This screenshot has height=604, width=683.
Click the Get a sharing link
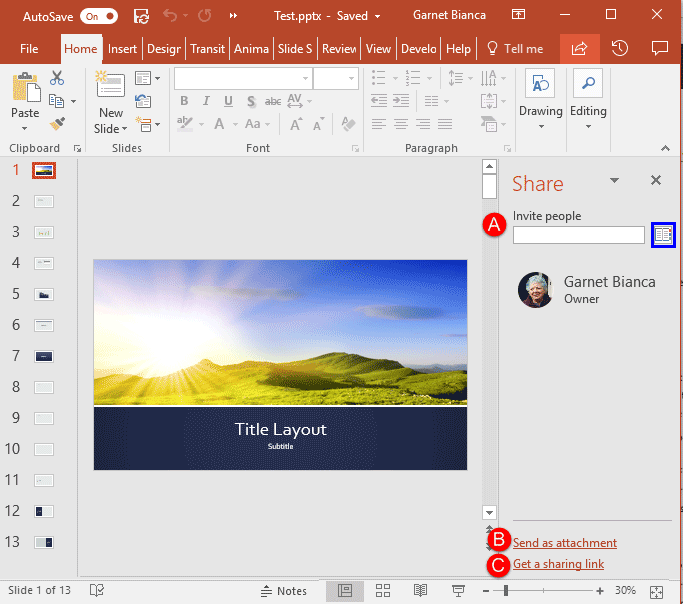click(x=558, y=564)
